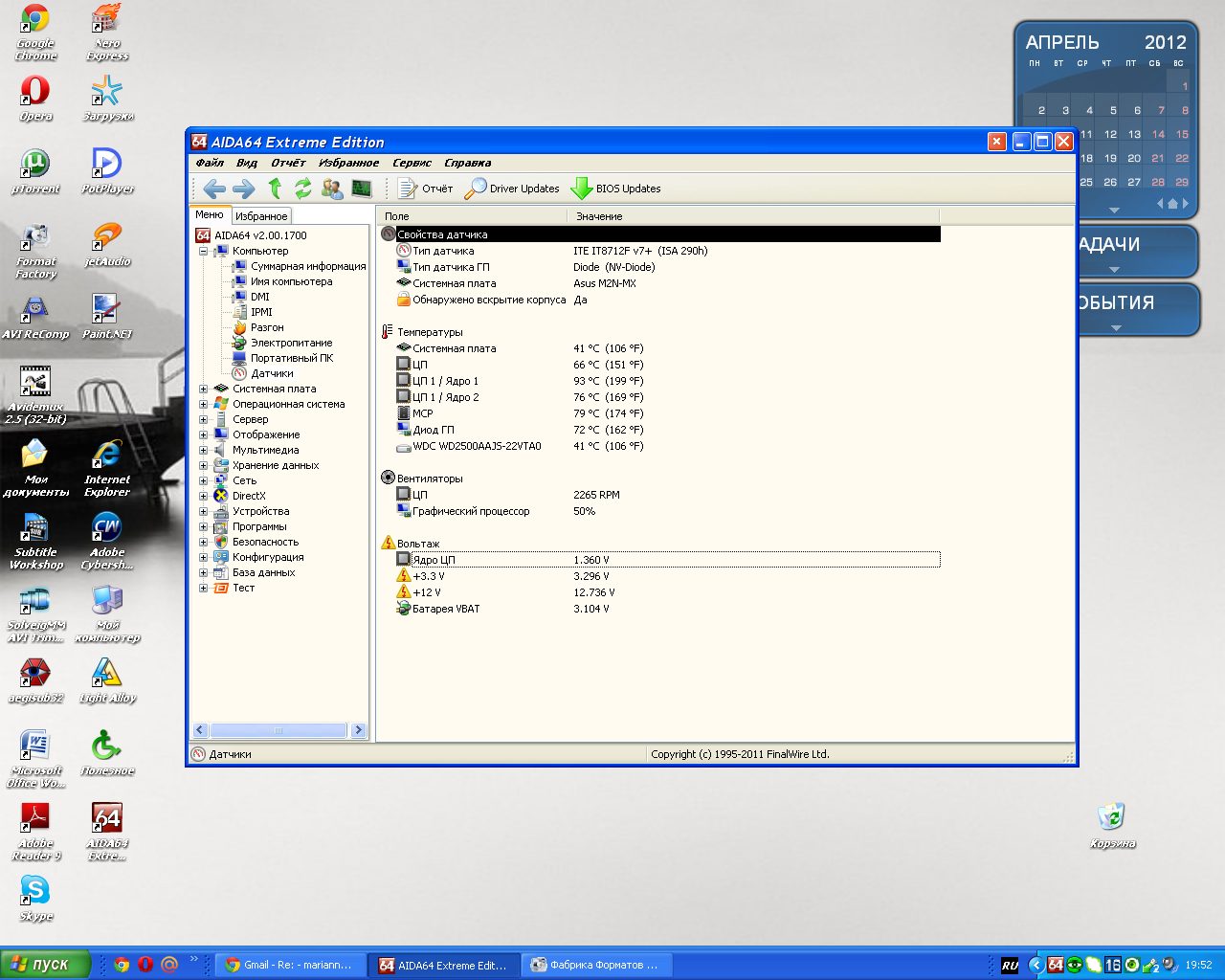Click the Nero Express desktop icon

coord(107,33)
